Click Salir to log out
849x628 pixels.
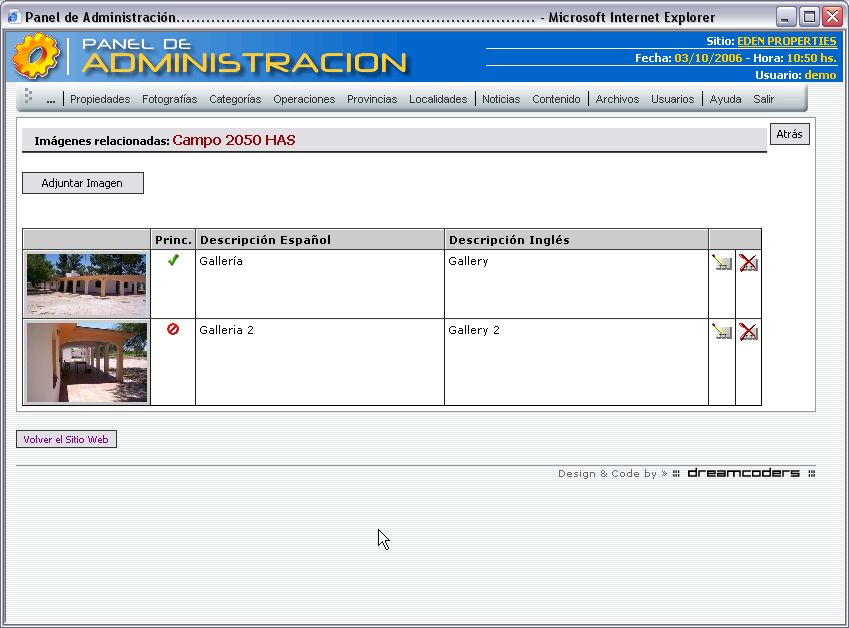(x=764, y=99)
